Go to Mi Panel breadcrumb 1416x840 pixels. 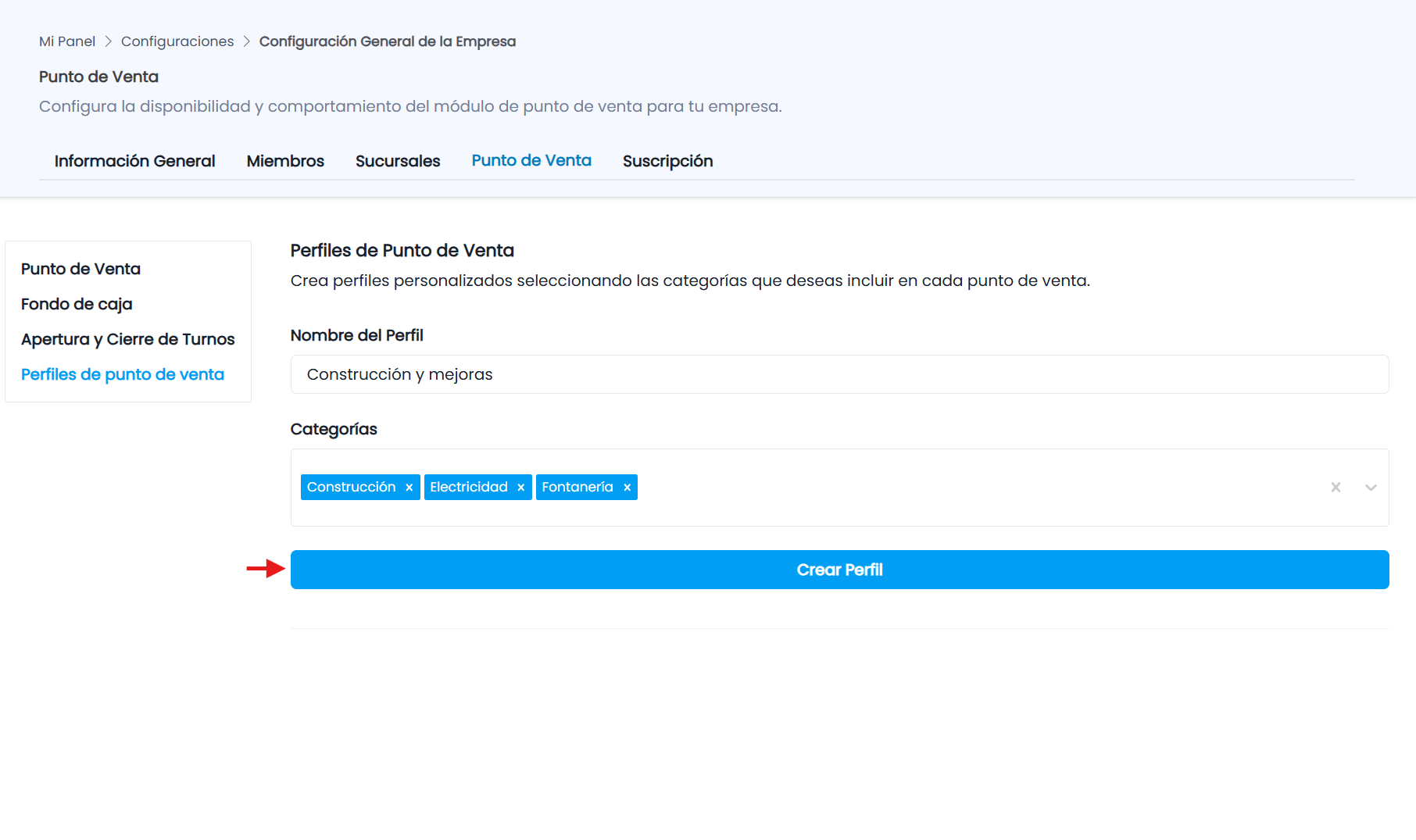click(x=67, y=41)
